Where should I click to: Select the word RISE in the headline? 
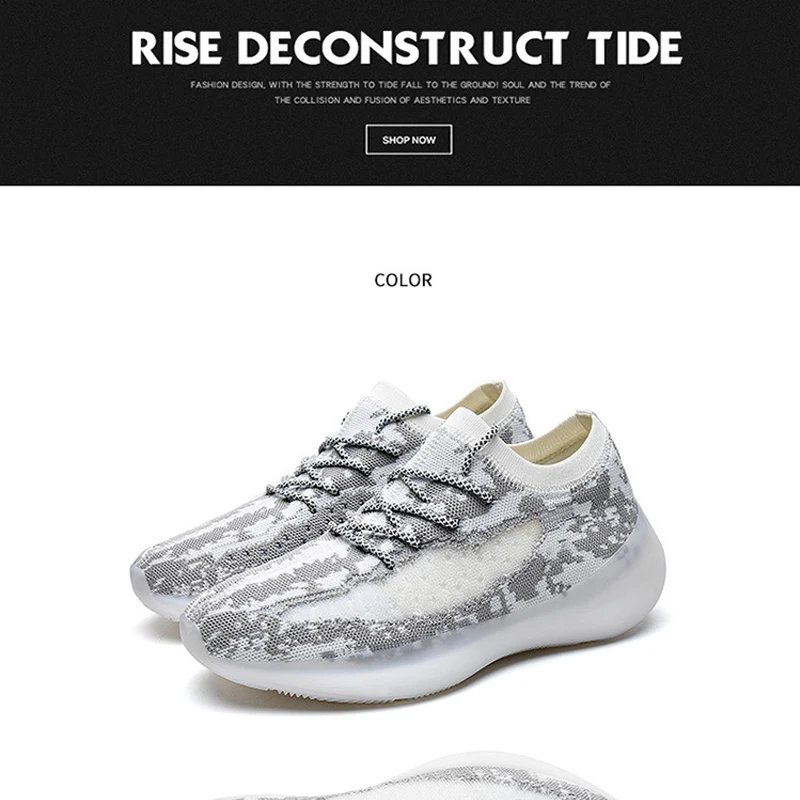(176, 48)
